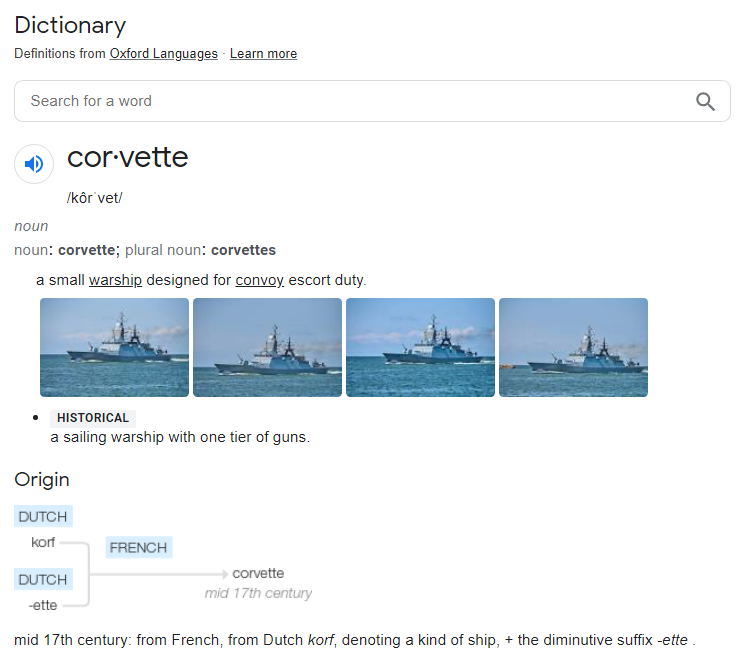Follow the warship definition link

click(x=115, y=280)
